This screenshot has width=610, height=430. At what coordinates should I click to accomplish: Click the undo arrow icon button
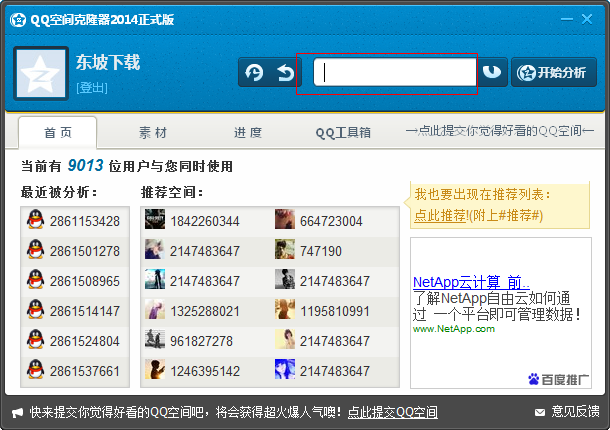coord(285,72)
